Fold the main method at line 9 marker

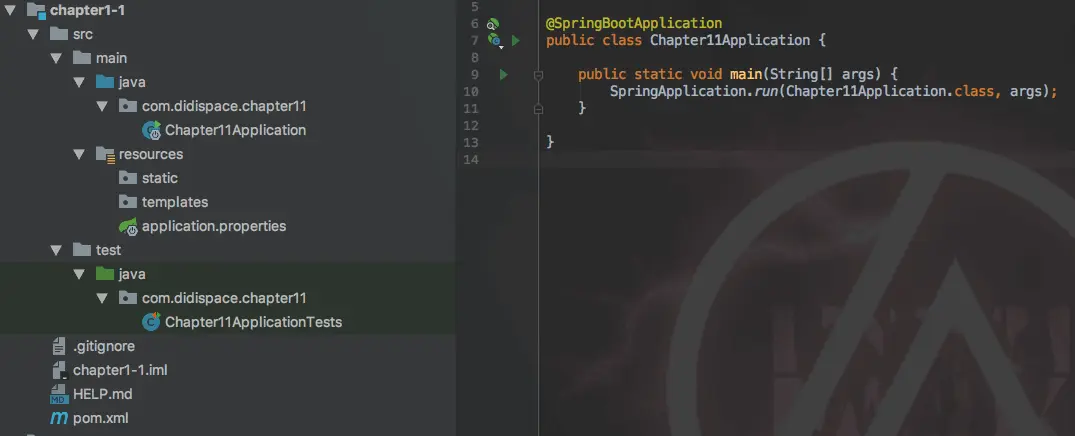[x=538, y=75]
